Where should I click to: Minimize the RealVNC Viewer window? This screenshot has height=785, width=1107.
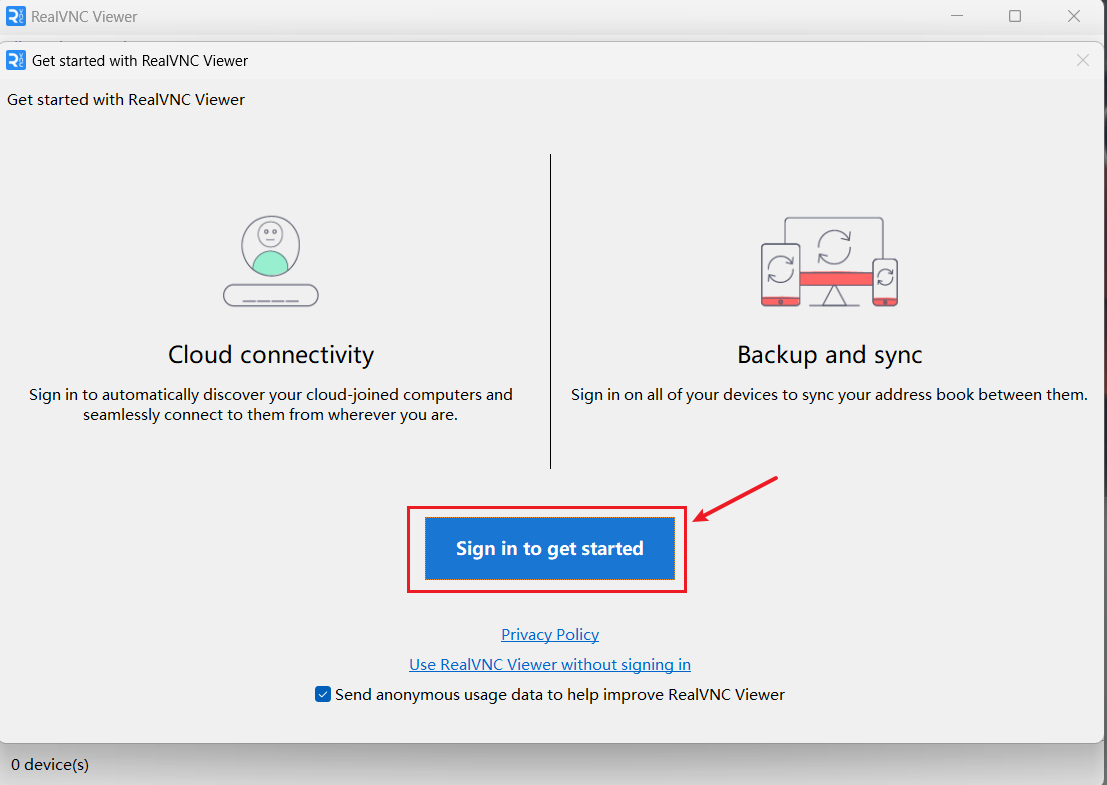click(x=957, y=16)
